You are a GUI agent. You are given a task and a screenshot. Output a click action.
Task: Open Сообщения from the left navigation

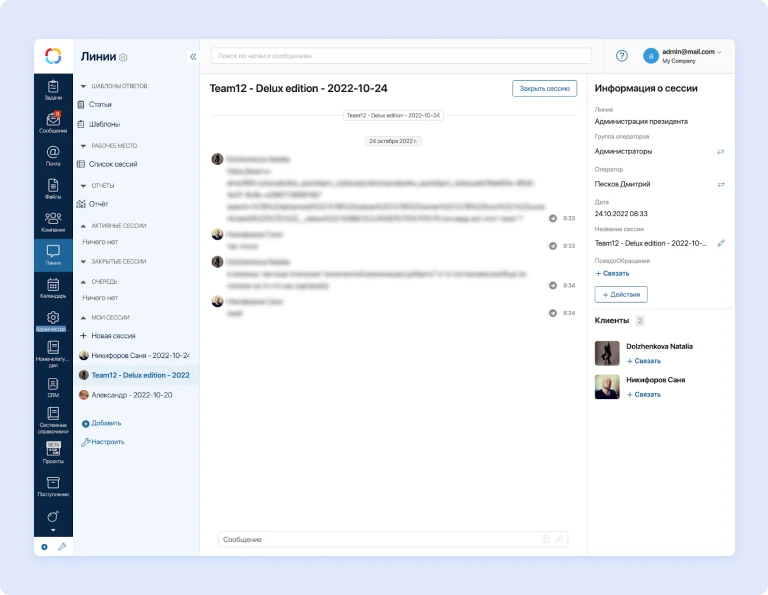click(x=53, y=123)
